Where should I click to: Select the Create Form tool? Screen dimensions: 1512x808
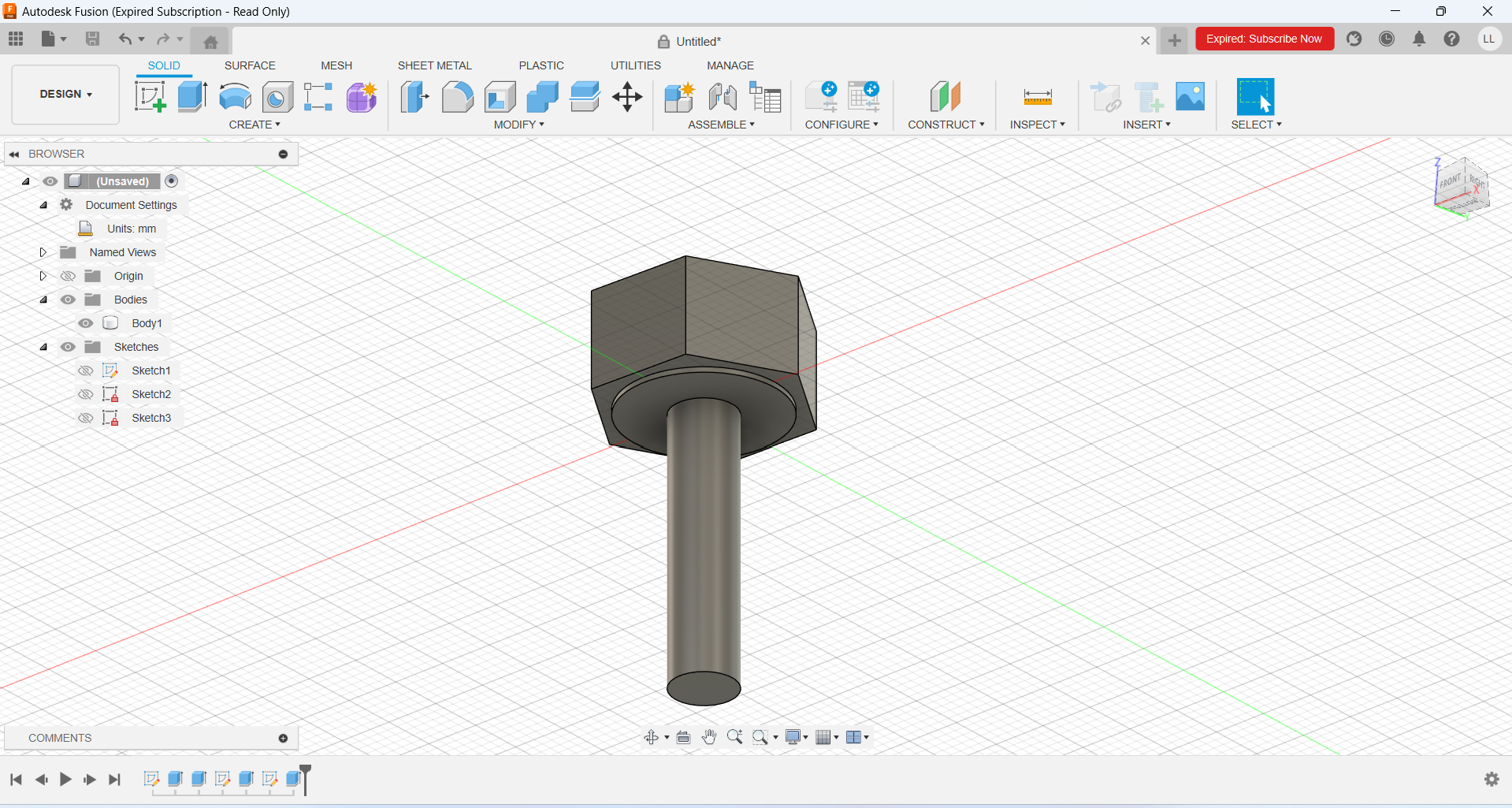pyautogui.click(x=362, y=97)
